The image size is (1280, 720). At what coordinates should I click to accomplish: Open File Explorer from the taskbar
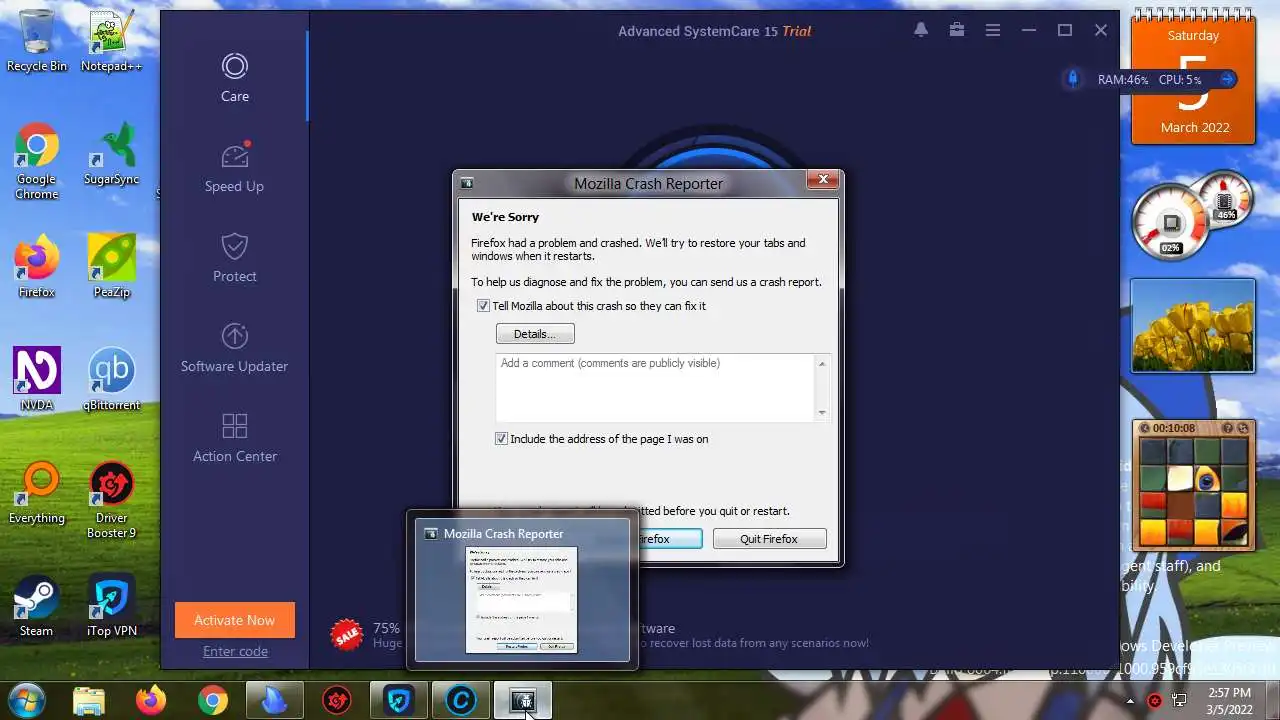tap(89, 701)
